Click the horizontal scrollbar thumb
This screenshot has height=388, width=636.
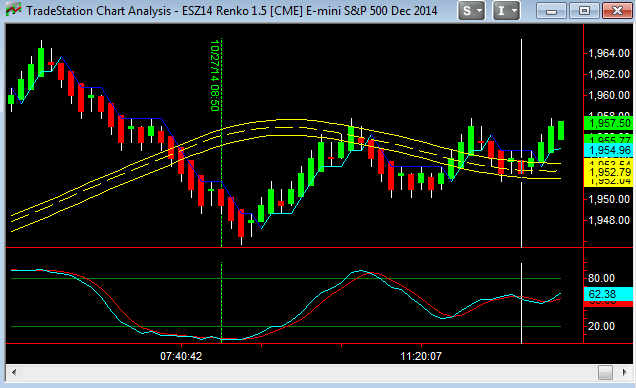(605, 372)
